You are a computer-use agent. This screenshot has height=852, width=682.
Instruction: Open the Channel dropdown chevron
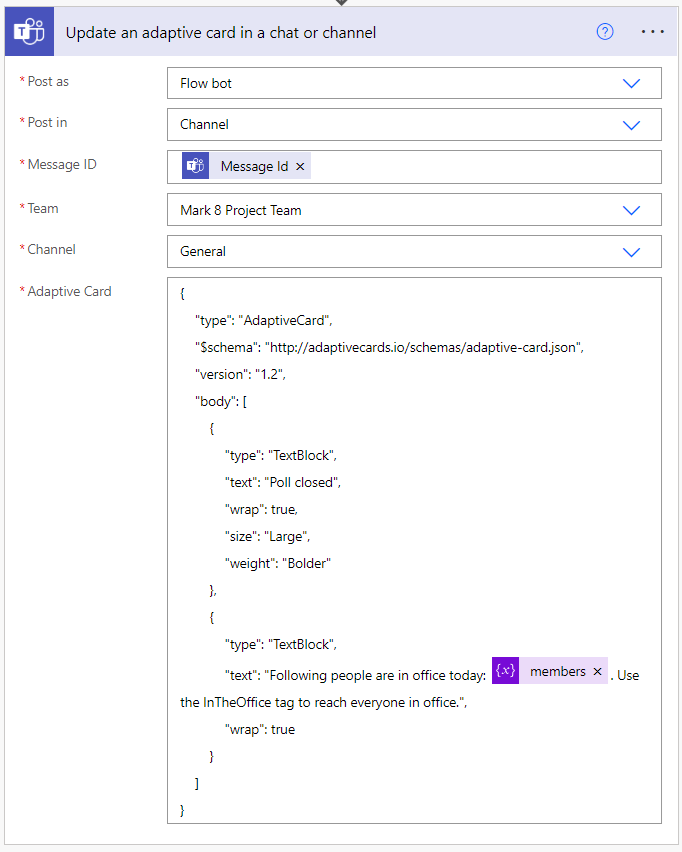pos(631,252)
